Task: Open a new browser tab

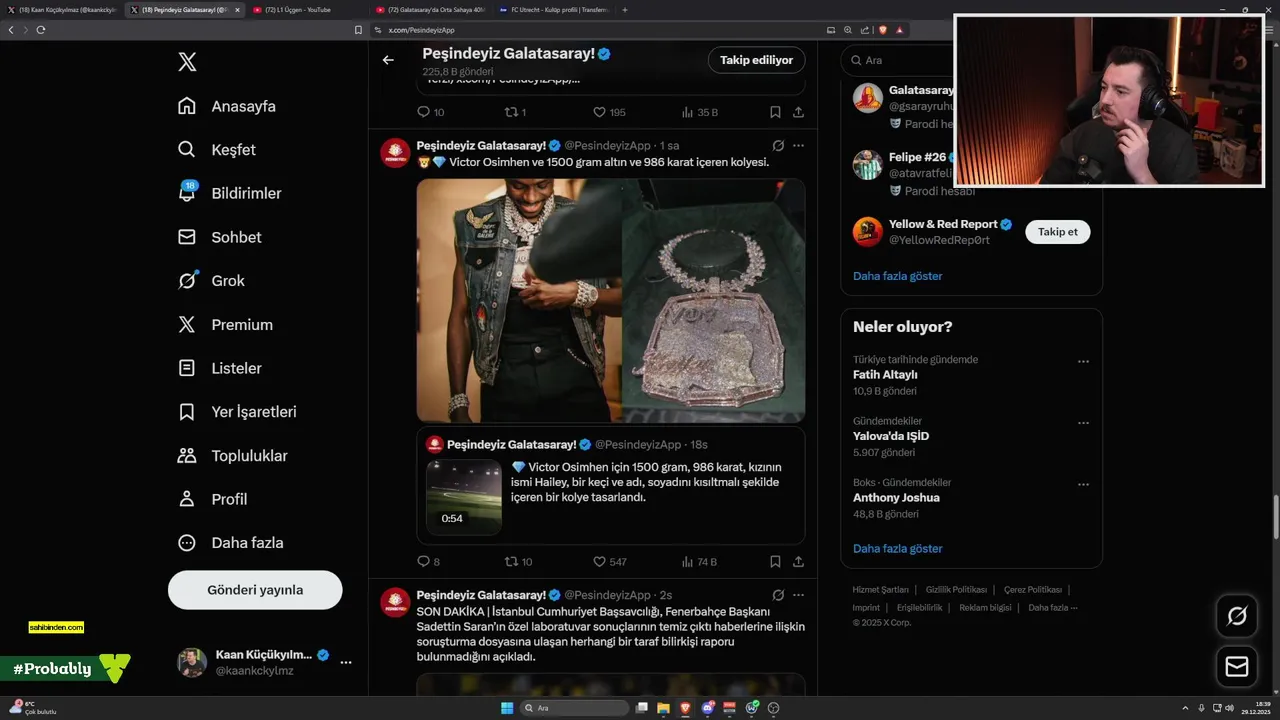Action: pos(625,10)
